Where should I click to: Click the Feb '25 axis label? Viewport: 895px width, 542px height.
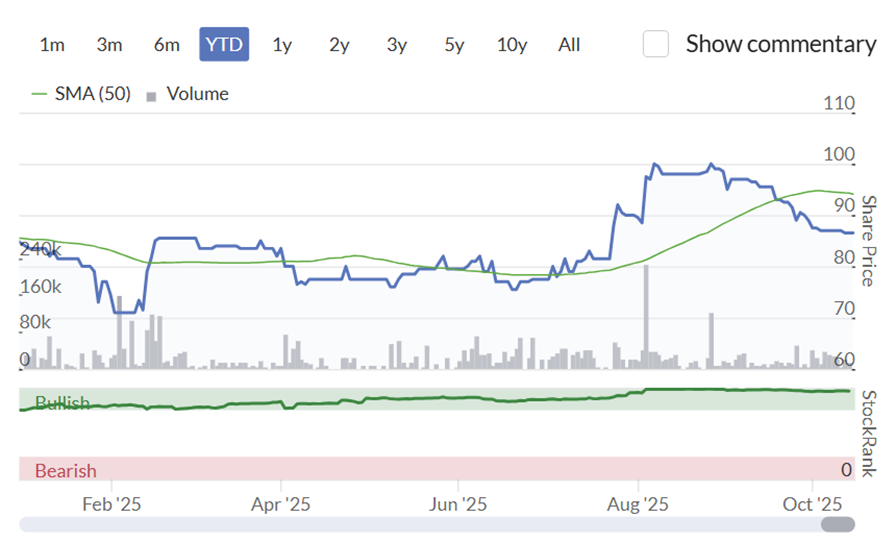coord(111,504)
